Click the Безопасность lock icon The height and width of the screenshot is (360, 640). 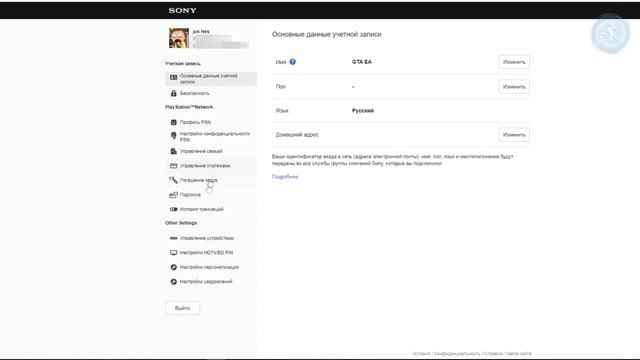point(173,93)
